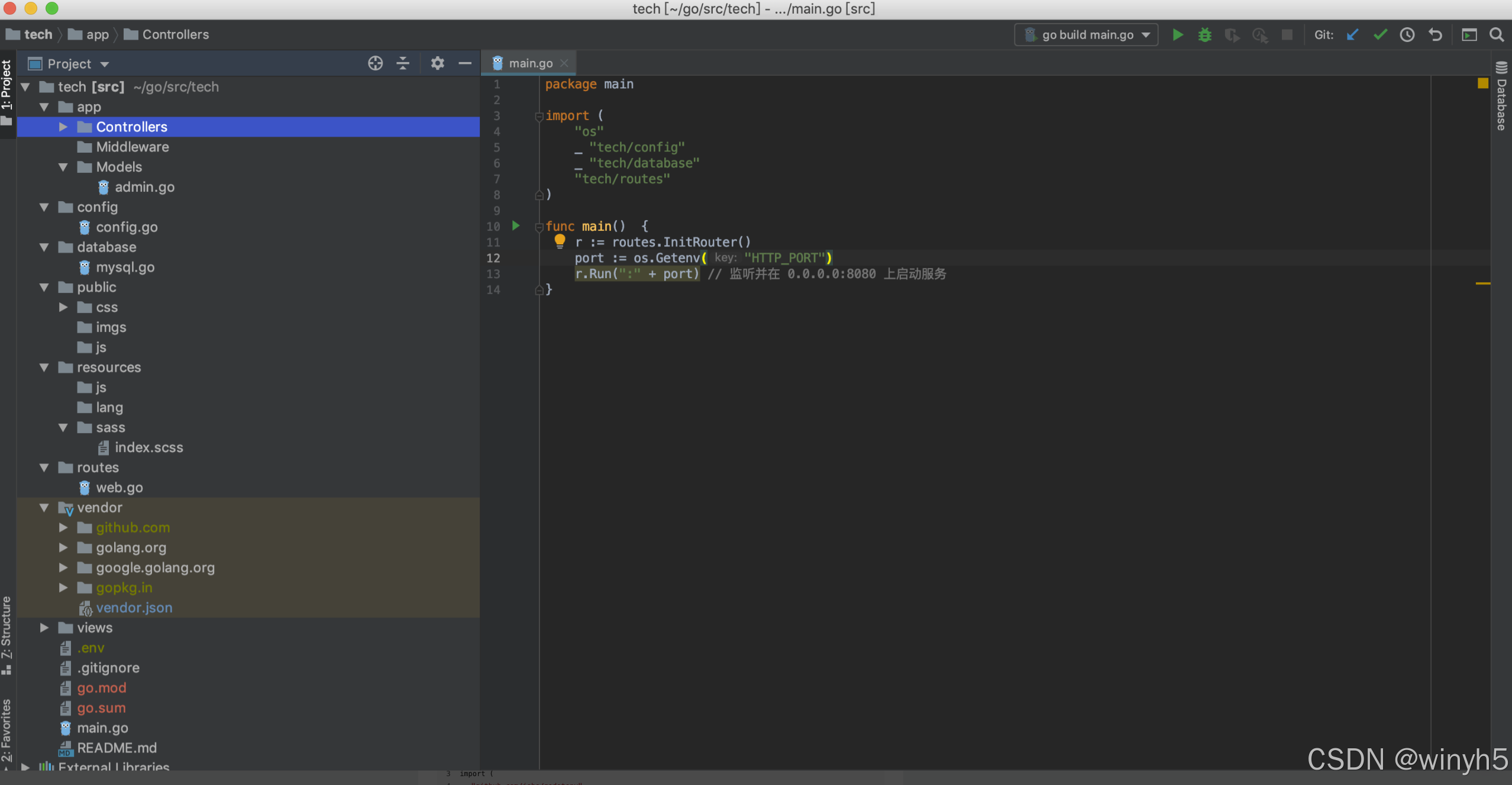Close the main.go editor tab
The image size is (1512, 785).
[x=564, y=63]
